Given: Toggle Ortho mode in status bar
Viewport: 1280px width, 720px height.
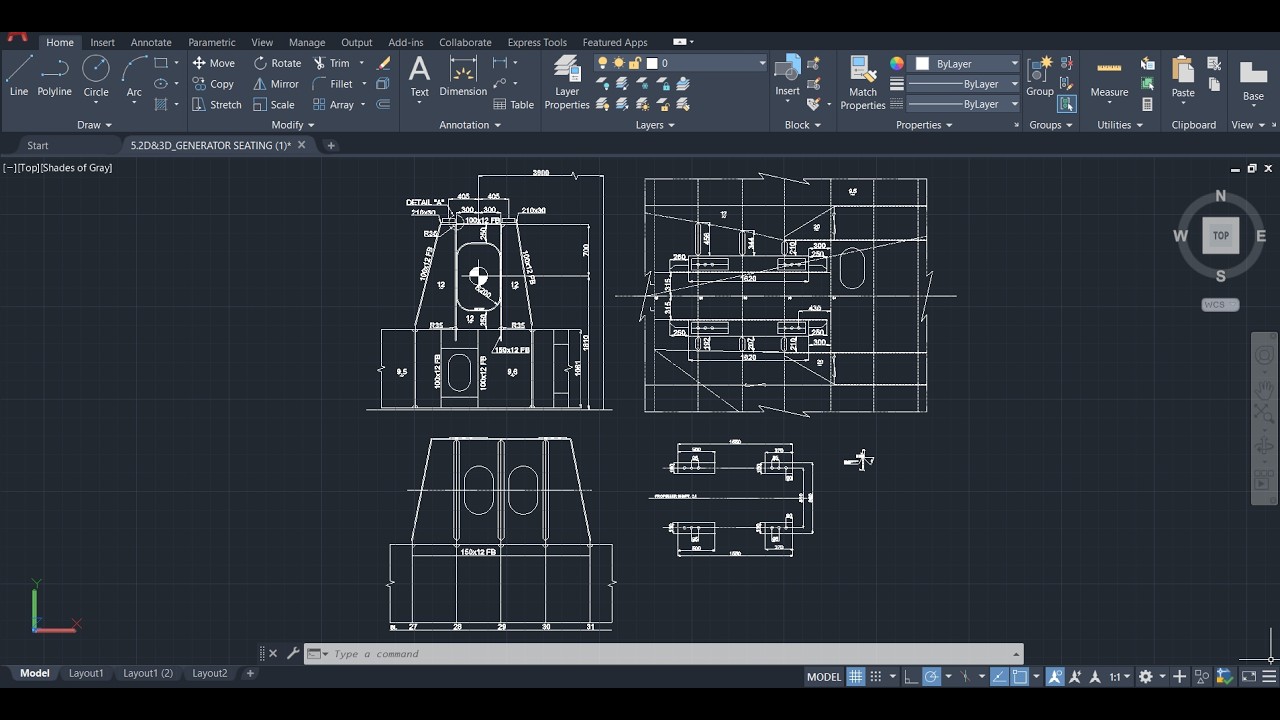Looking at the screenshot, I should tap(911, 677).
